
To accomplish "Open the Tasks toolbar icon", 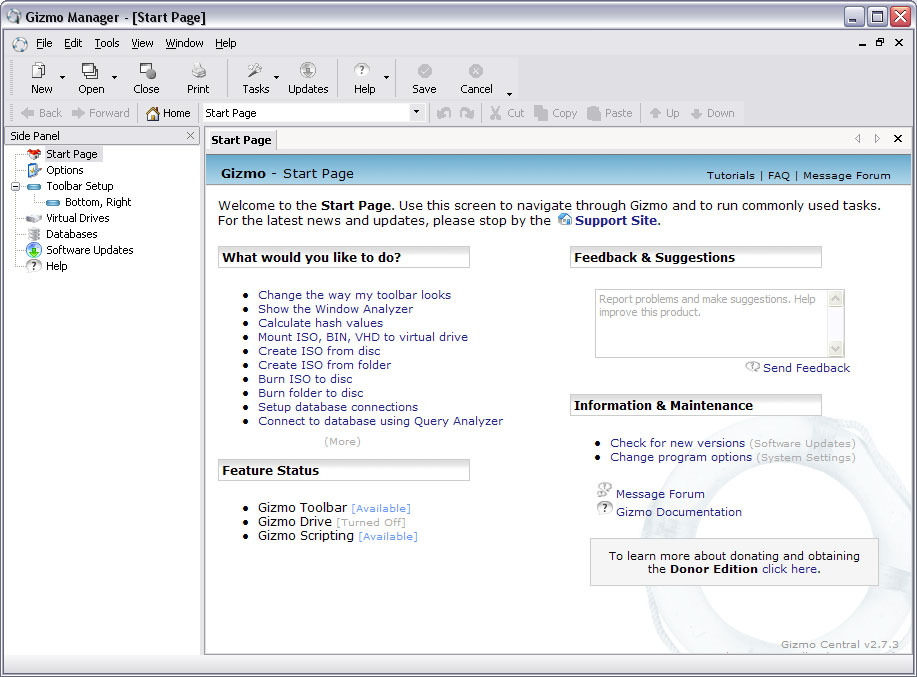I will tap(254, 71).
